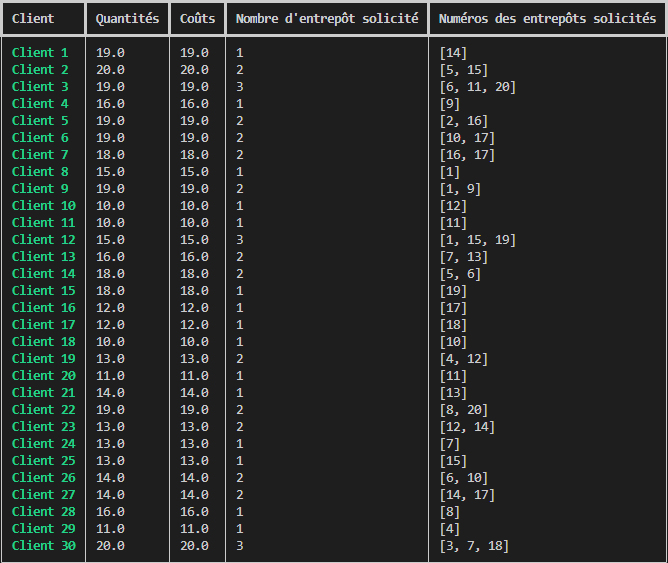Select the 'Client 6' row label

coord(40,138)
